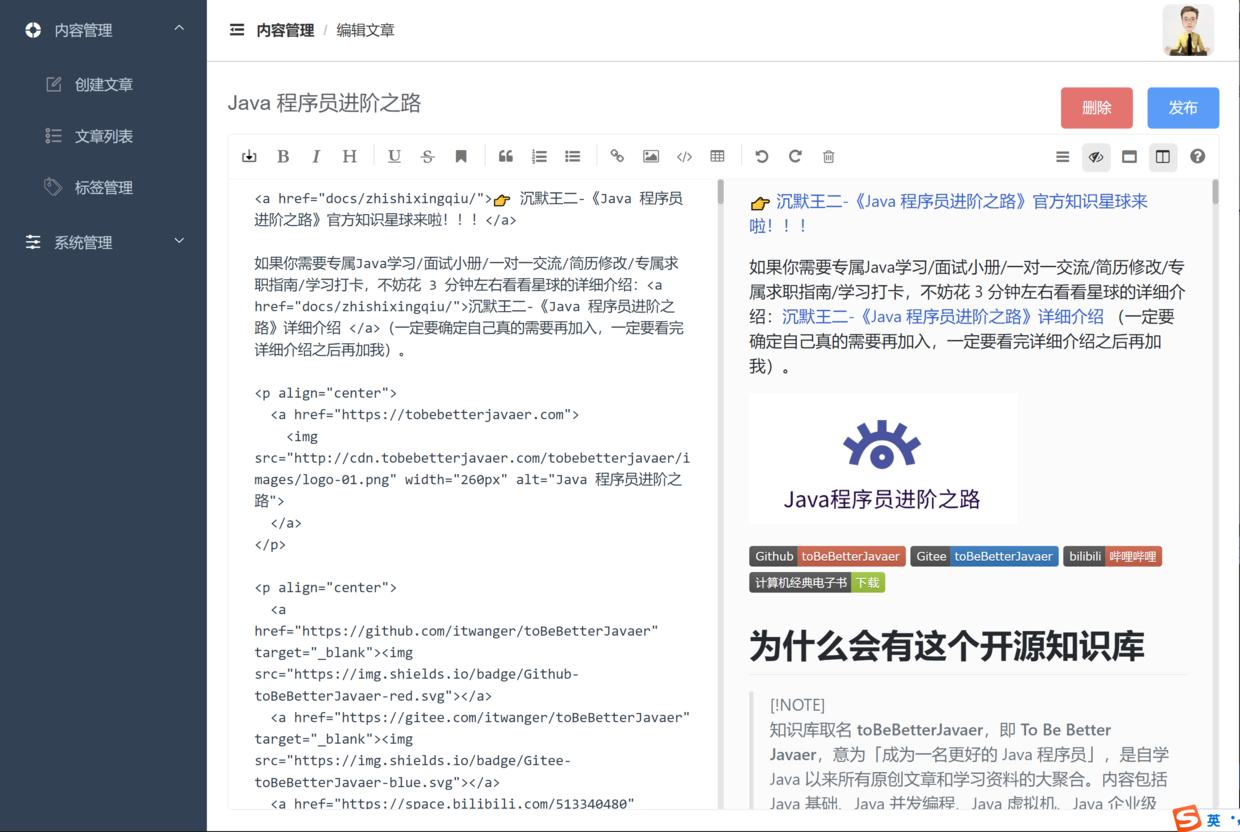Open 文章列表 in the sidebar

(104, 136)
